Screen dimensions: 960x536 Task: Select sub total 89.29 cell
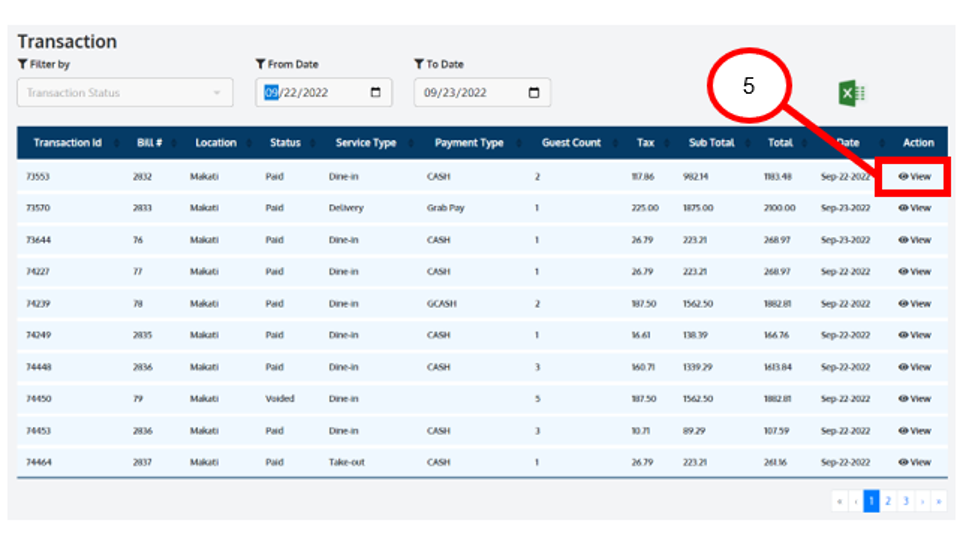[694, 431]
